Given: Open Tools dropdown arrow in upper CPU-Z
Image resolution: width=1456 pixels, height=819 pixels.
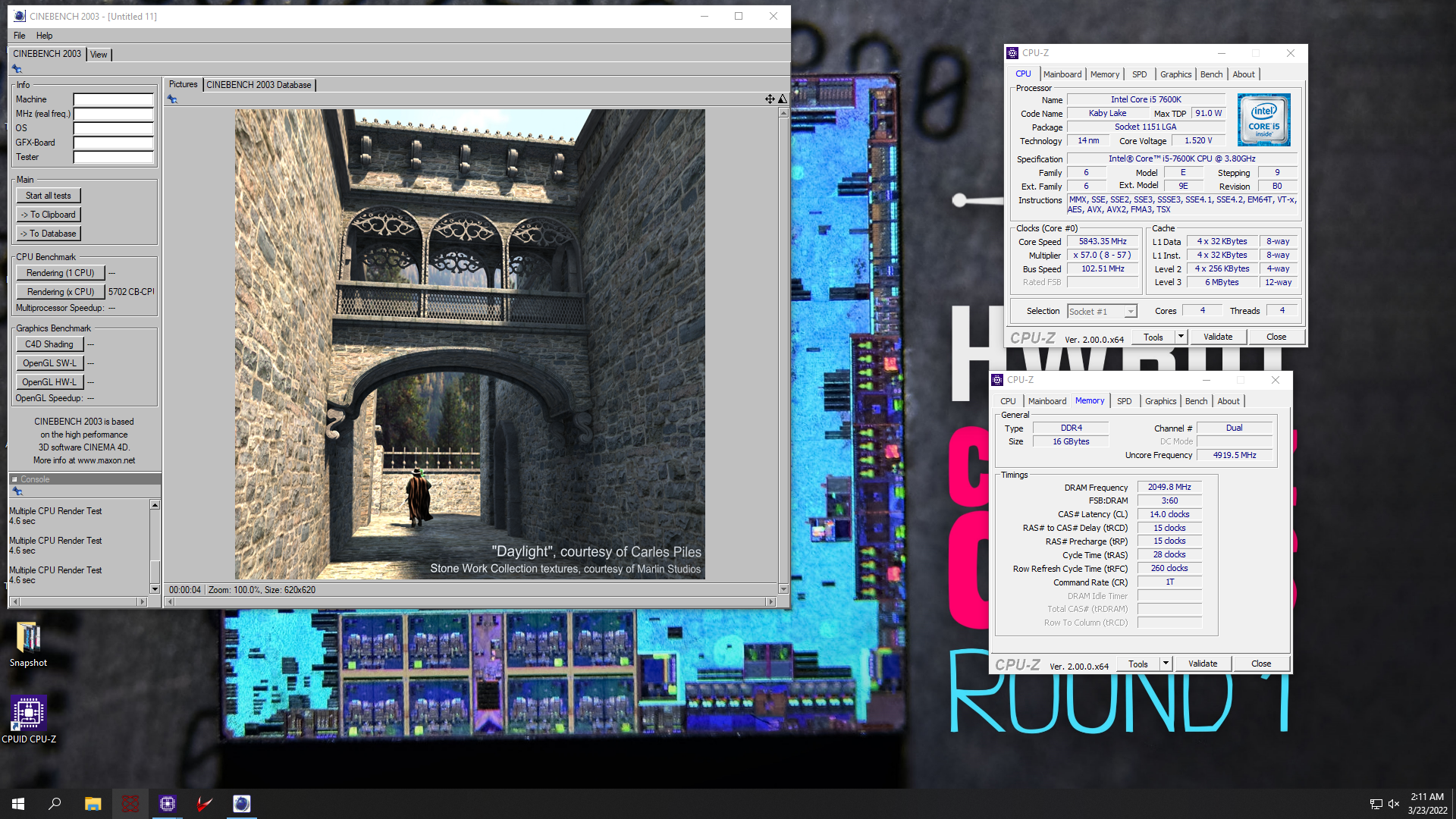Looking at the screenshot, I should [x=1181, y=337].
